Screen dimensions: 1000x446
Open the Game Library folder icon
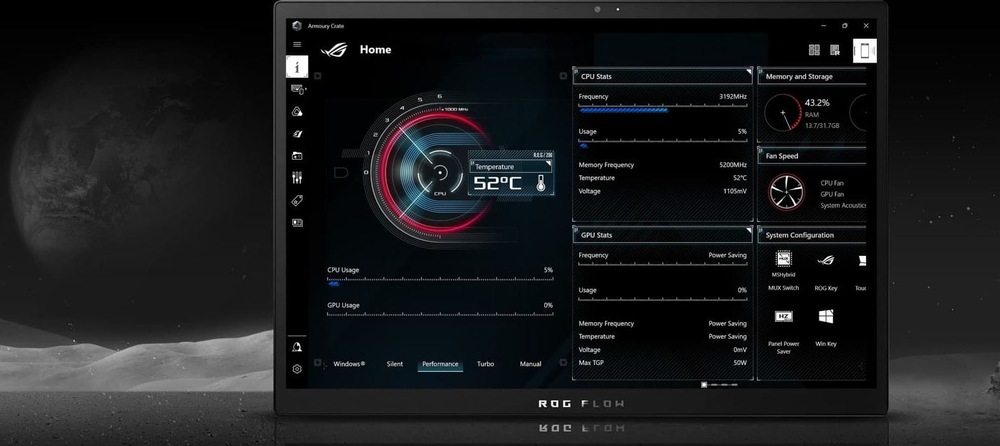pos(297,156)
